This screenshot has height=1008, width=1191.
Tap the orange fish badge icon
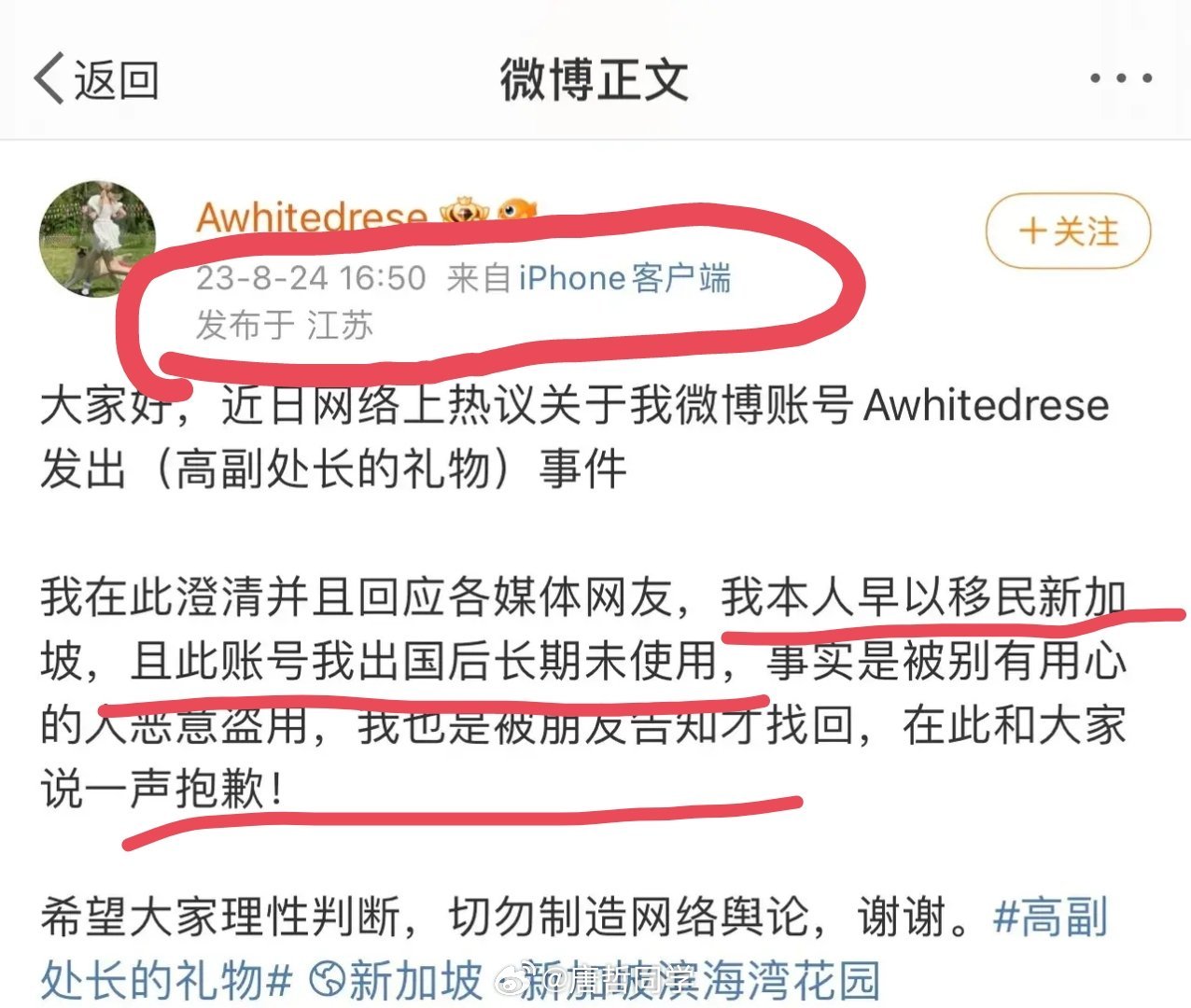click(516, 211)
